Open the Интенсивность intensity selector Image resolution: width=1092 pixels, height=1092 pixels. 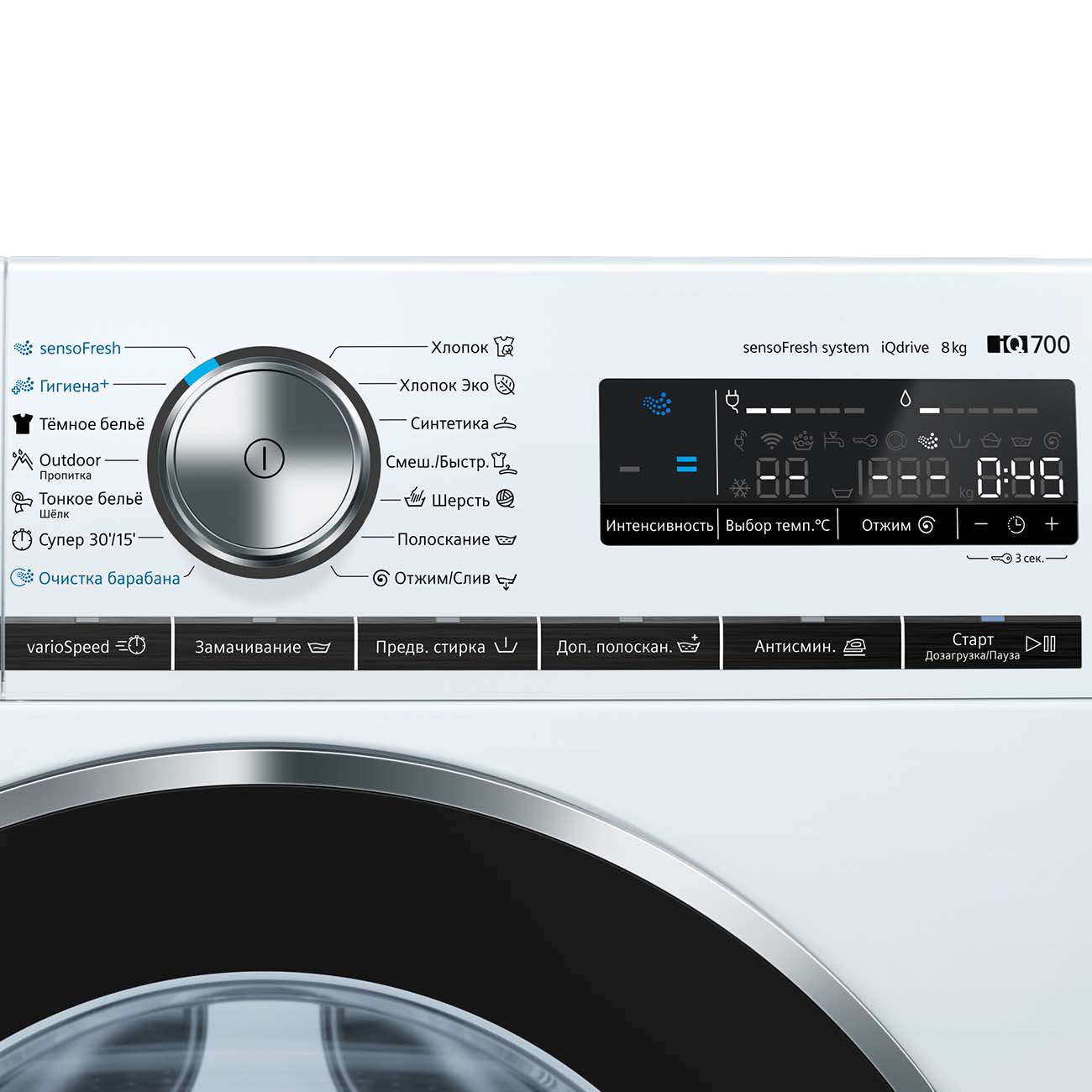(659, 525)
